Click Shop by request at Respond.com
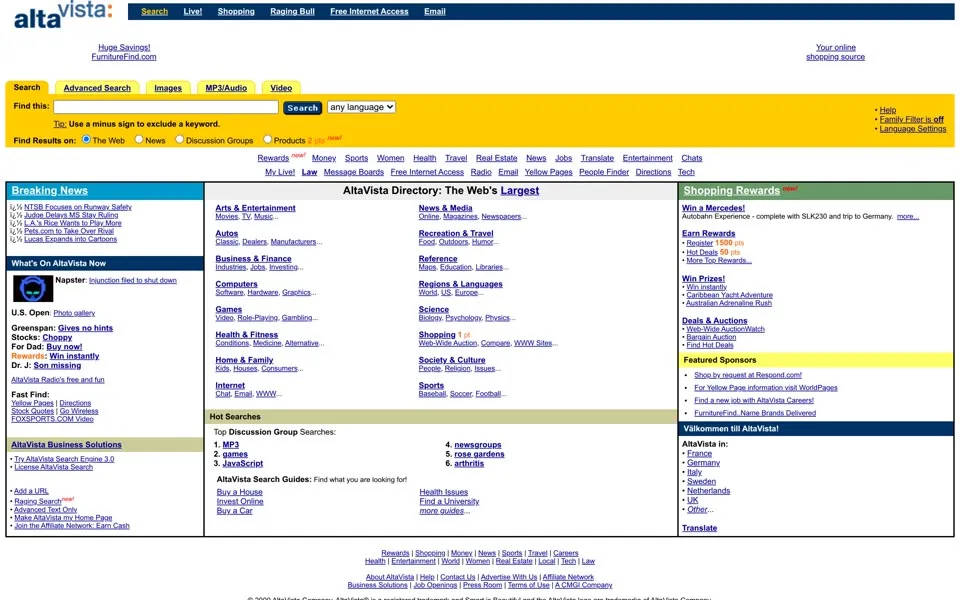Image resolution: width=960 pixels, height=600 pixels. [x=748, y=375]
